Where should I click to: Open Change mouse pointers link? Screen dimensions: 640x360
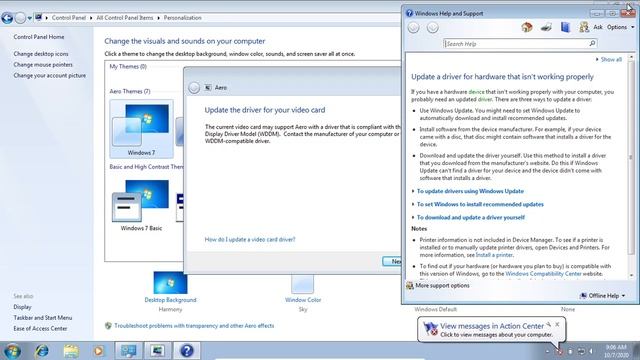pos(43,64)
